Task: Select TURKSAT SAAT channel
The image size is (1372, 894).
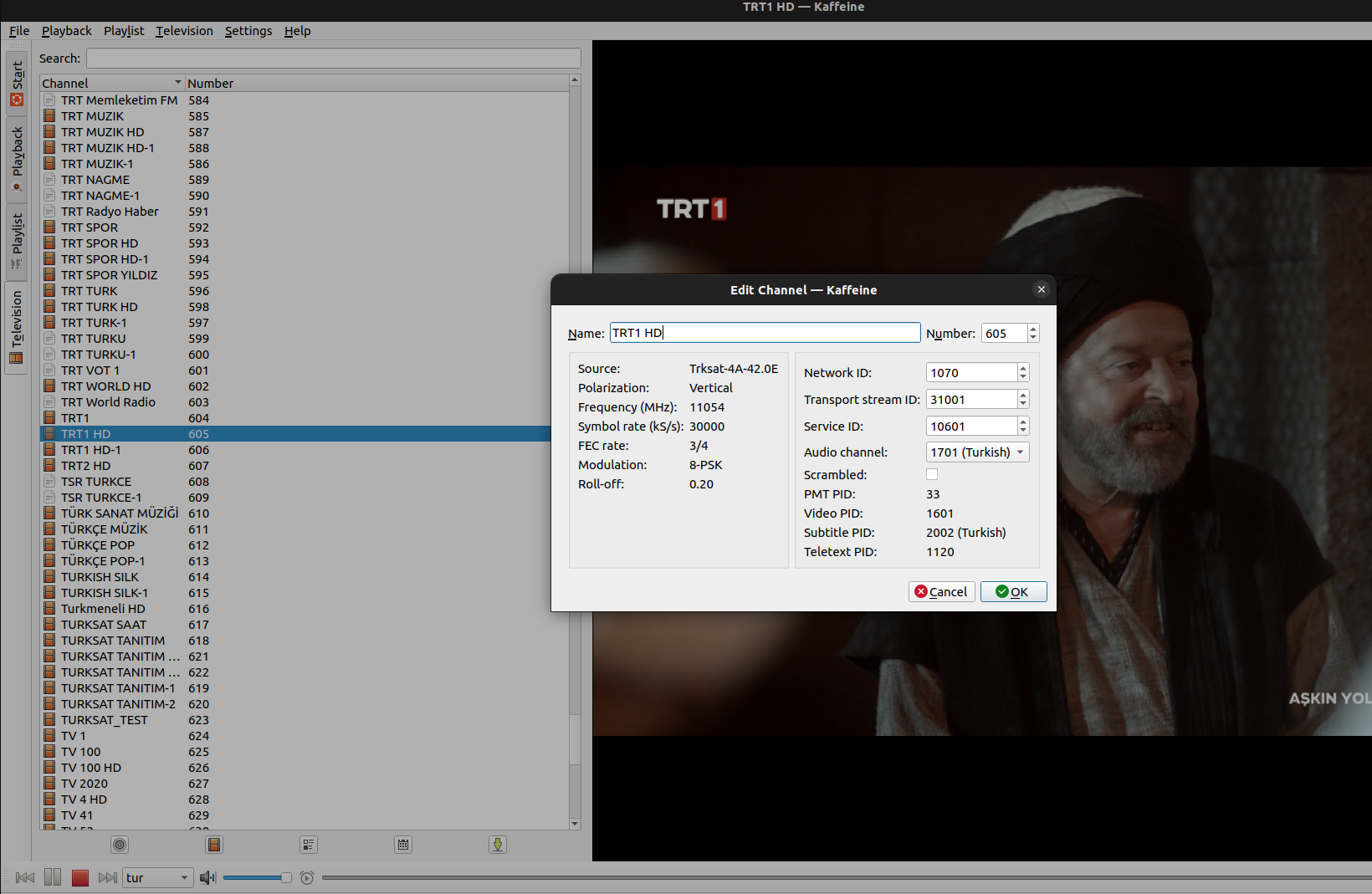Action: point(305,625)
